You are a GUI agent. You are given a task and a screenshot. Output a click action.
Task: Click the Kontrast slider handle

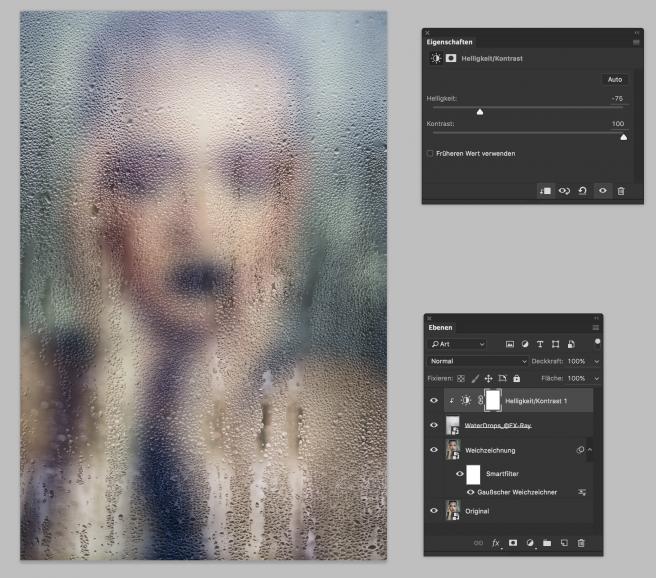623,137
